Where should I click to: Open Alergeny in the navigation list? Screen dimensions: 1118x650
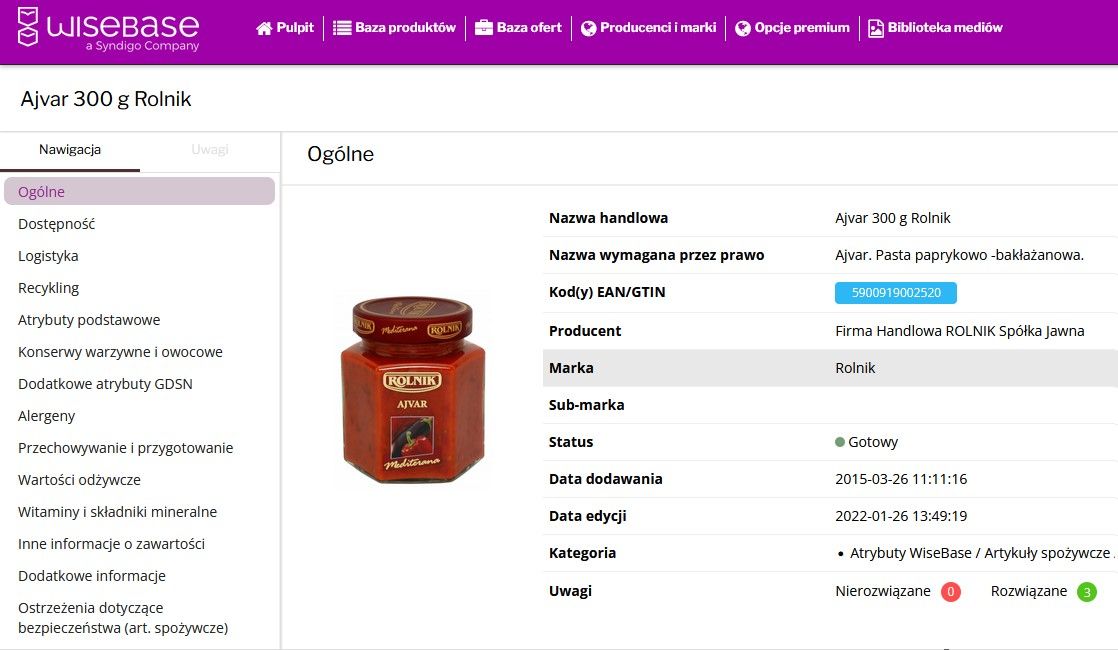point(47,416)
